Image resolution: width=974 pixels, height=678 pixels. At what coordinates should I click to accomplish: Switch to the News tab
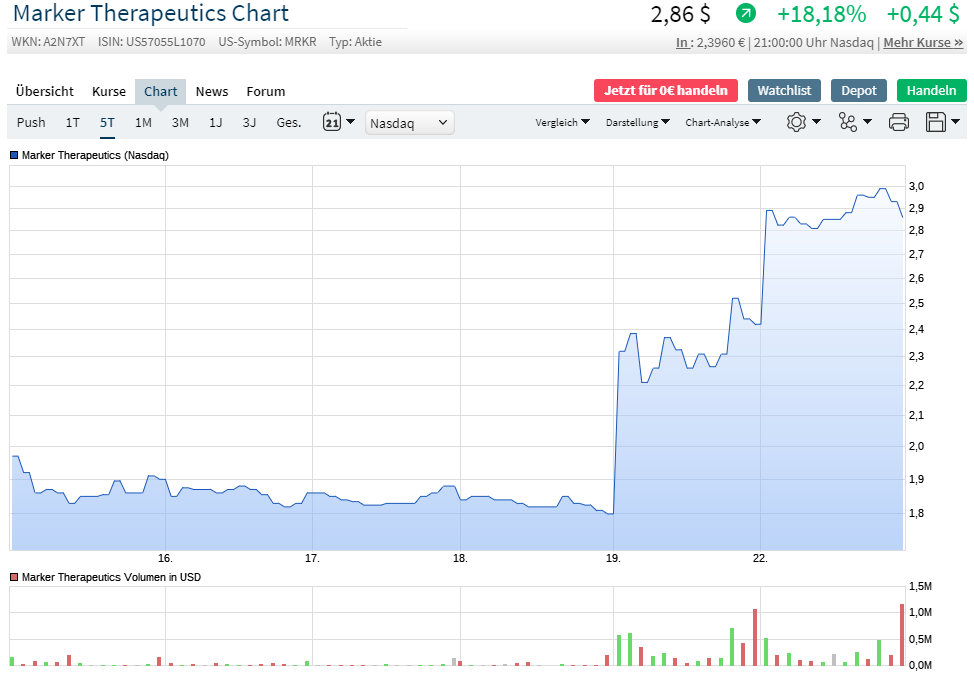pos(212,91)
